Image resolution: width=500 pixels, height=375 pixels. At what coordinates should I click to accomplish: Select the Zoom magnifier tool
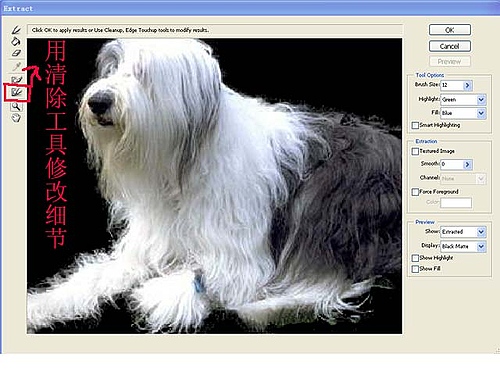click(x=16, y=106)
